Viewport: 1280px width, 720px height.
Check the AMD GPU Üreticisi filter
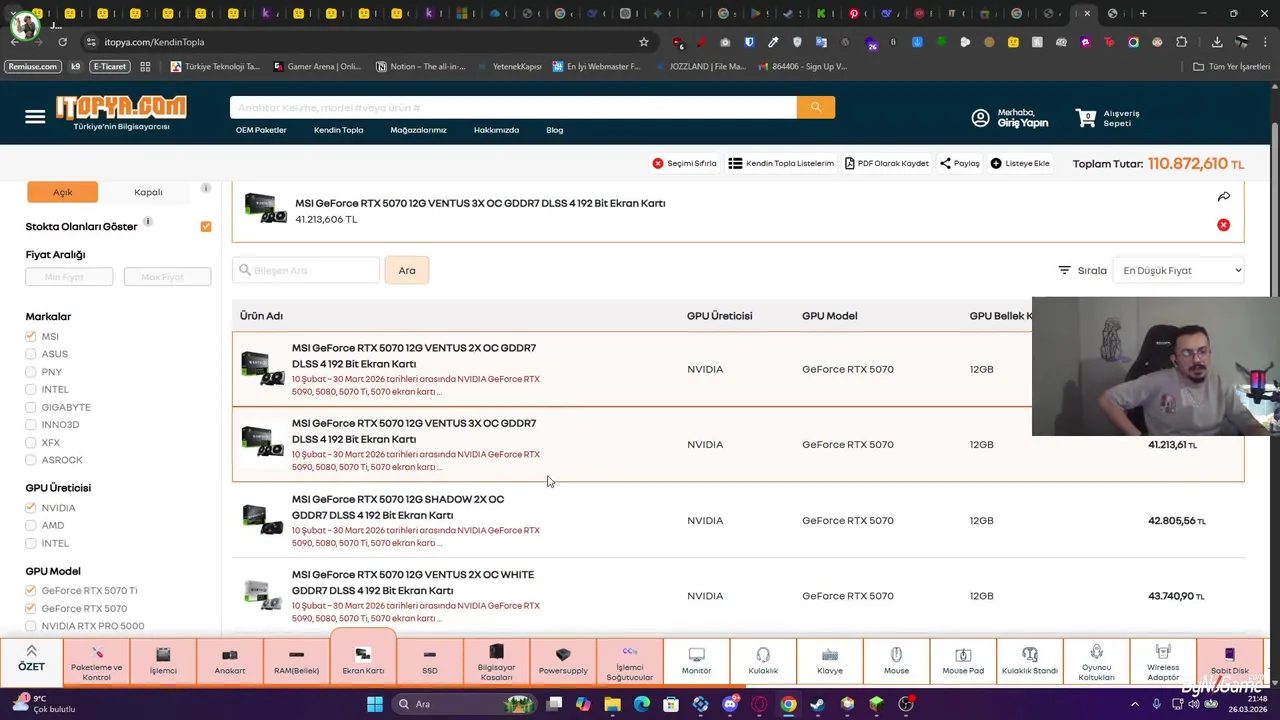click(31, 525)
